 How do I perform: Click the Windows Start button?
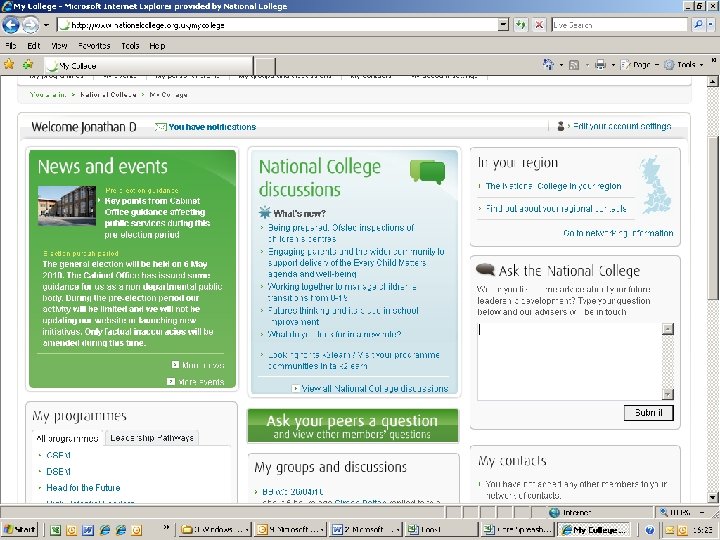pyautogui.click(x=20, y=530)
